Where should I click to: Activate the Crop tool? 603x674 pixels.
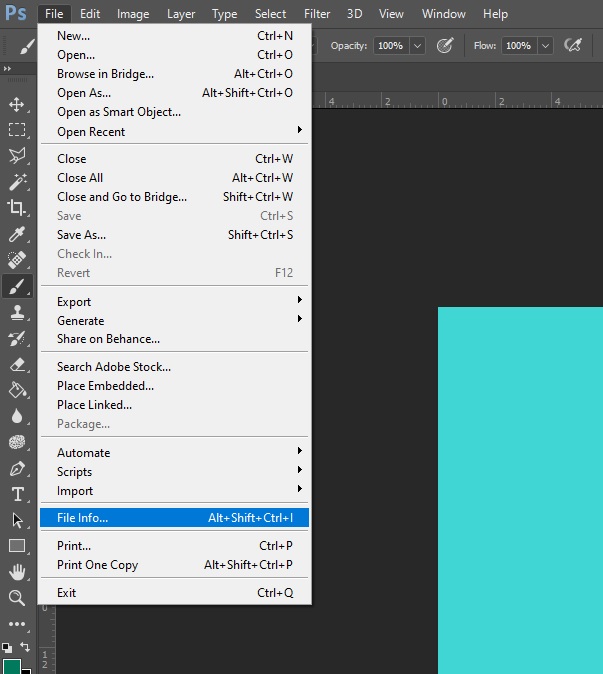pos(17,208)
